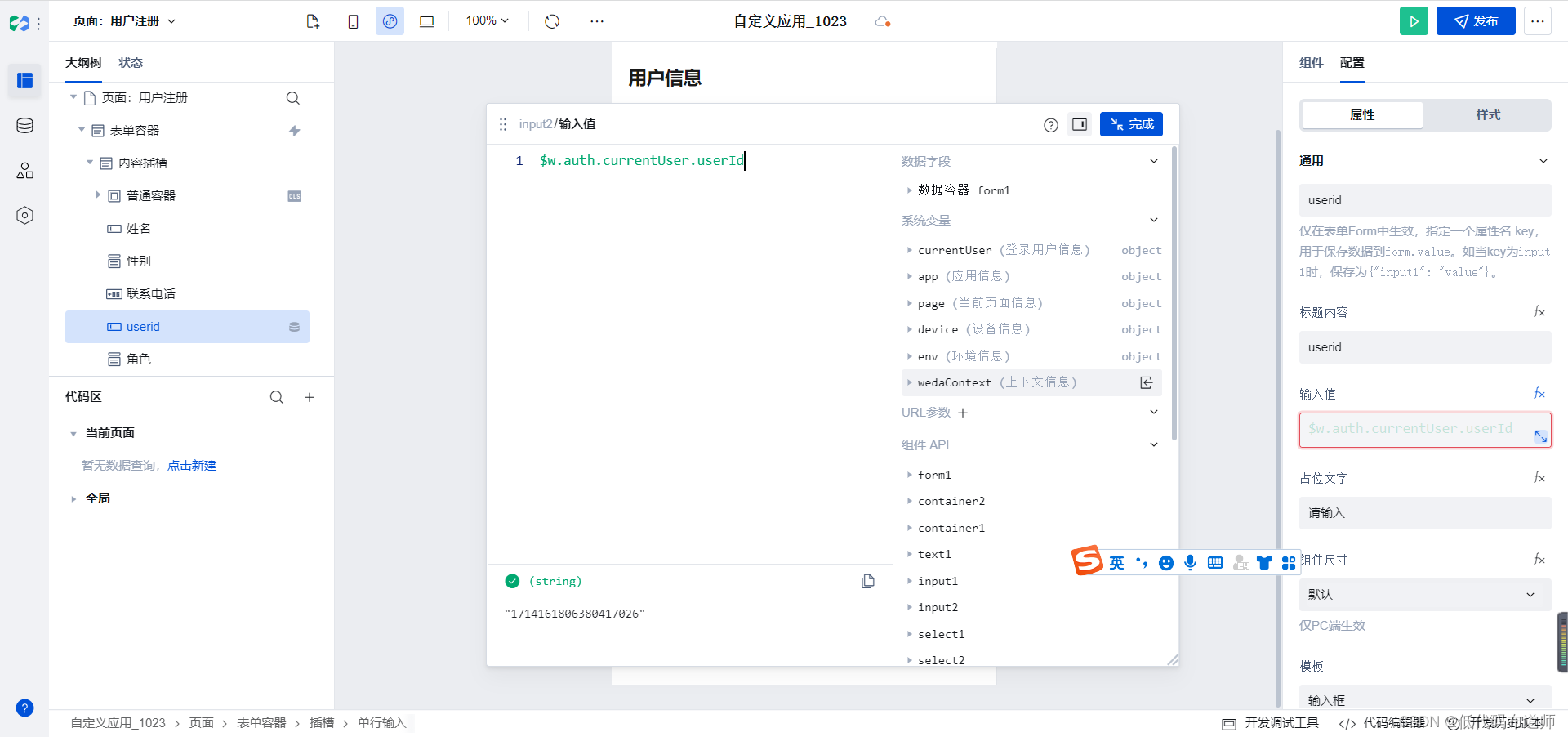Open the toolbar more options ellipsis

tap(597, 21)
